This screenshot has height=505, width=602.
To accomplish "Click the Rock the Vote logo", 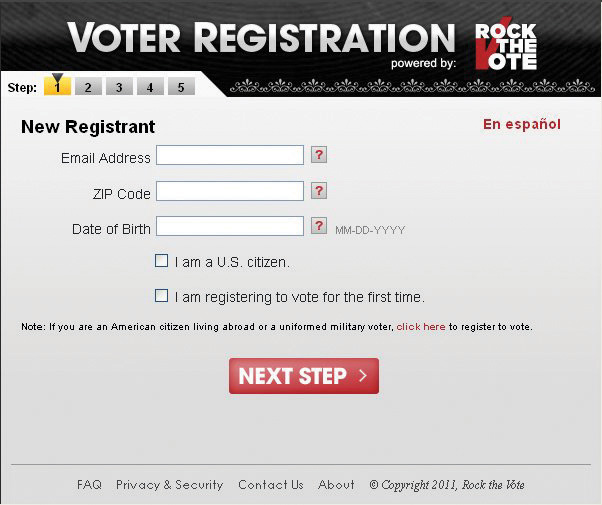I will click(x=506, y=44).
